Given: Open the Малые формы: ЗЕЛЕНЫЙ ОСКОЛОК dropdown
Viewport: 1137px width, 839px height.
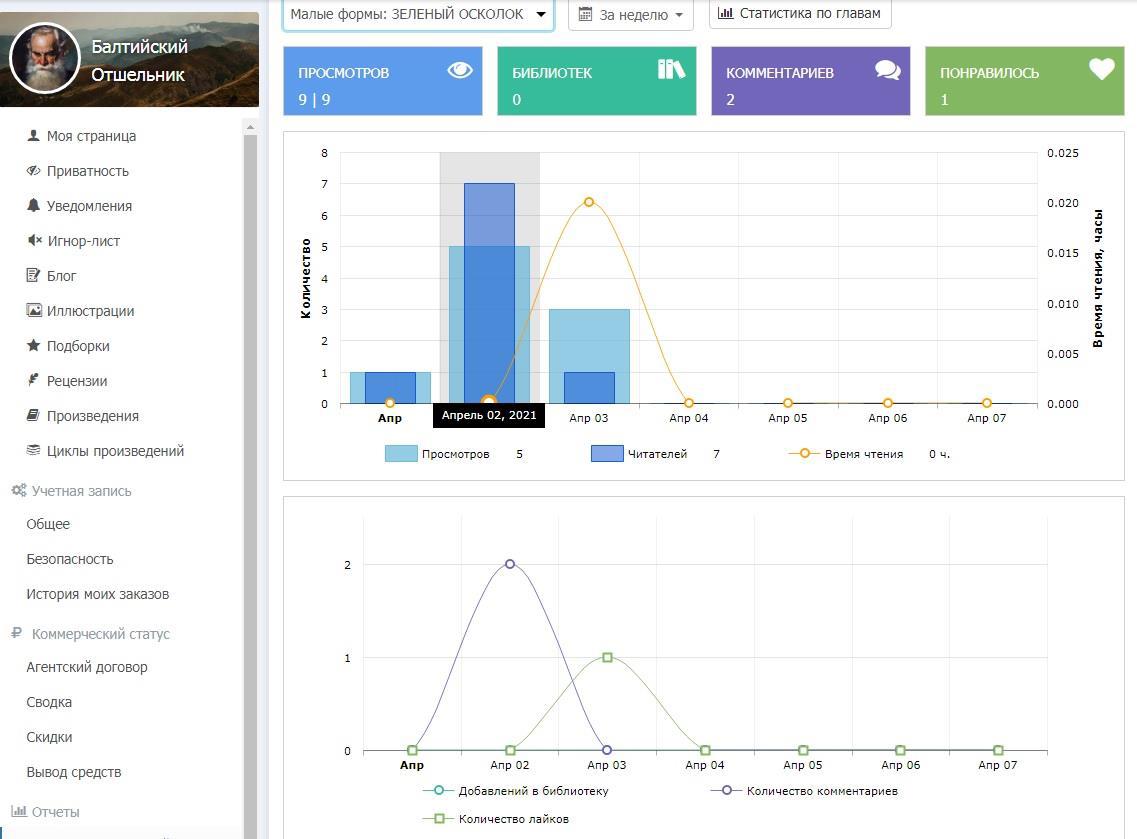Looking at the screenshot, I should coord(418,14).
